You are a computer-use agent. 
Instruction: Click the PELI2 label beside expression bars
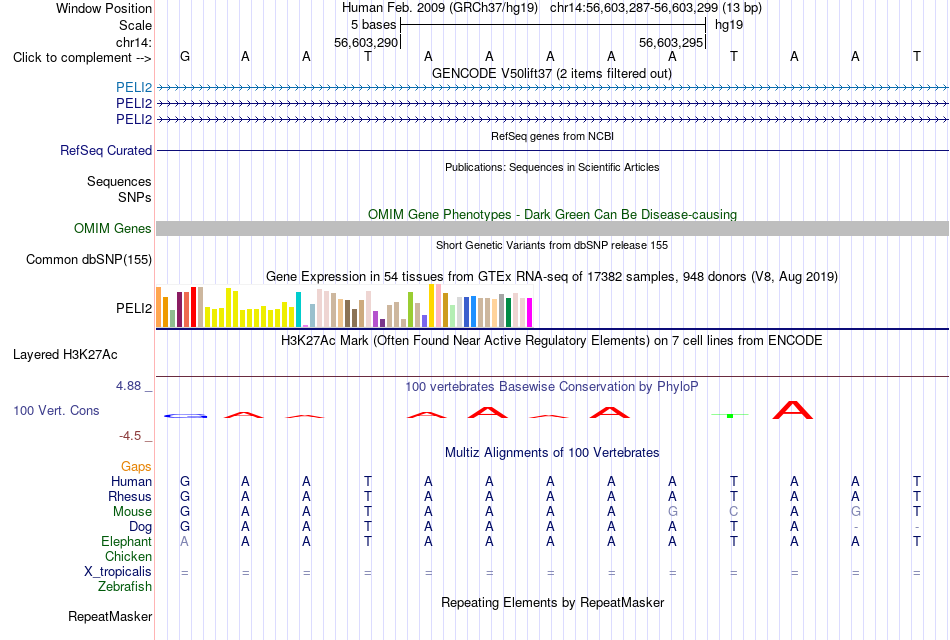134,308
